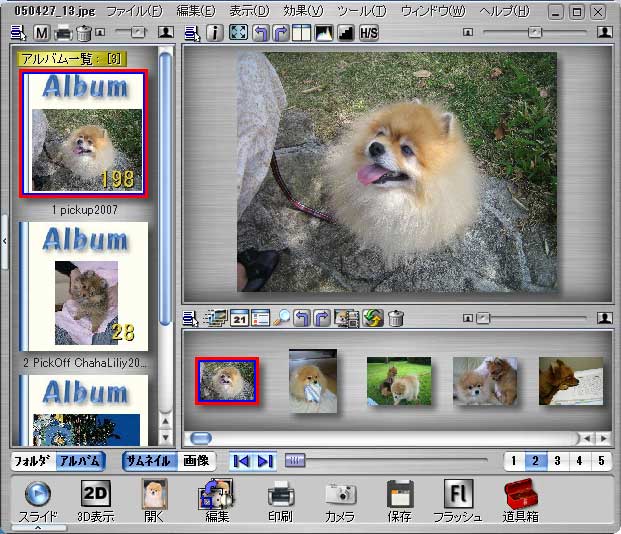Image resolution: width=621 pixels, height=534 pixels.
Task: Open the list menu icon above thumbnail strip
Action: point(191,319)
